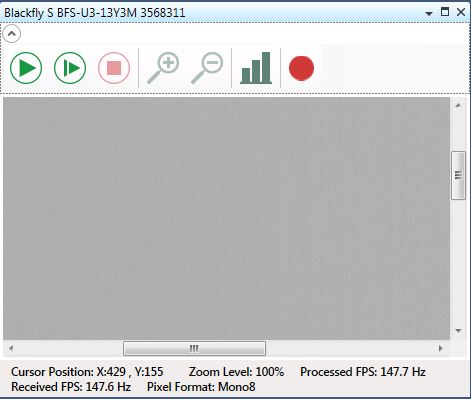The image size is (471, 399).
Task: Close the Blackfly S camera panel
Action: click(x=461, y=12)
